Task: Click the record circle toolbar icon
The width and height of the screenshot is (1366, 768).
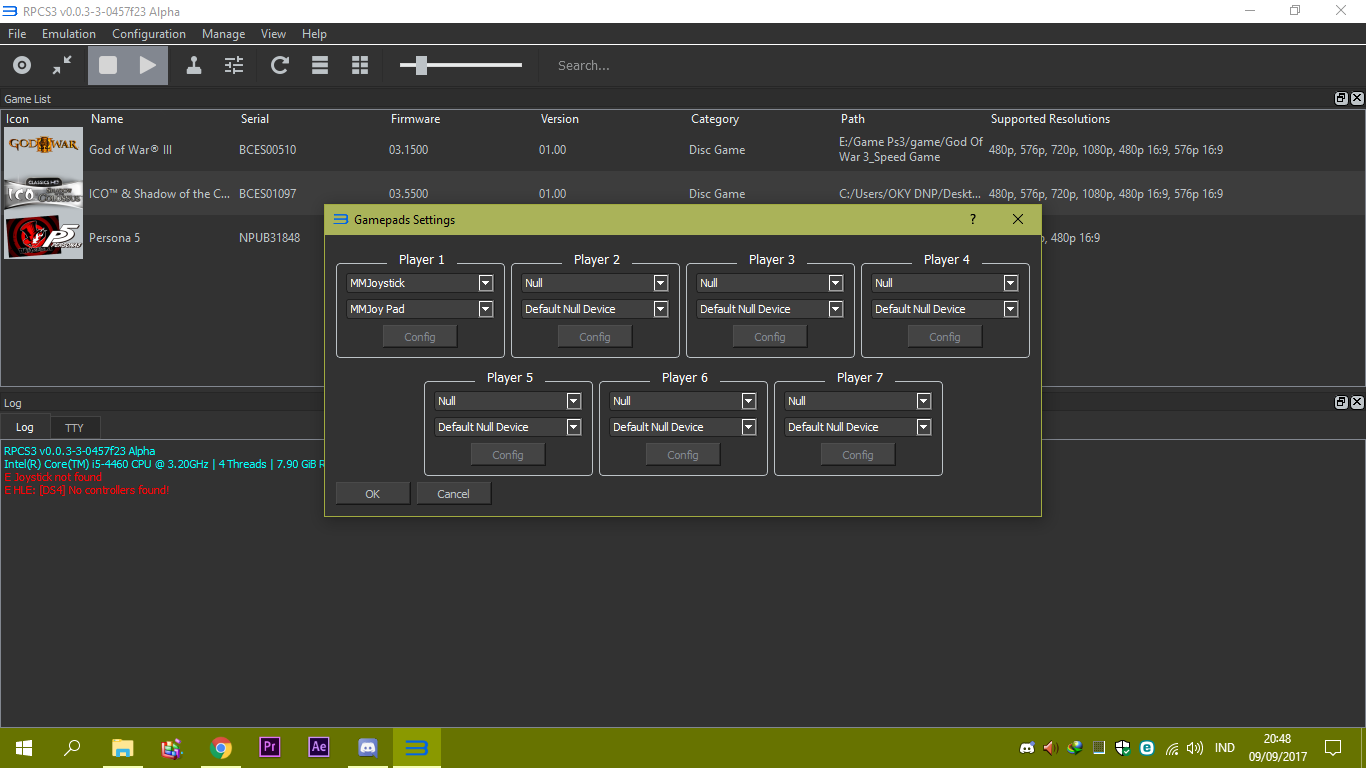Action: (21, 65)
